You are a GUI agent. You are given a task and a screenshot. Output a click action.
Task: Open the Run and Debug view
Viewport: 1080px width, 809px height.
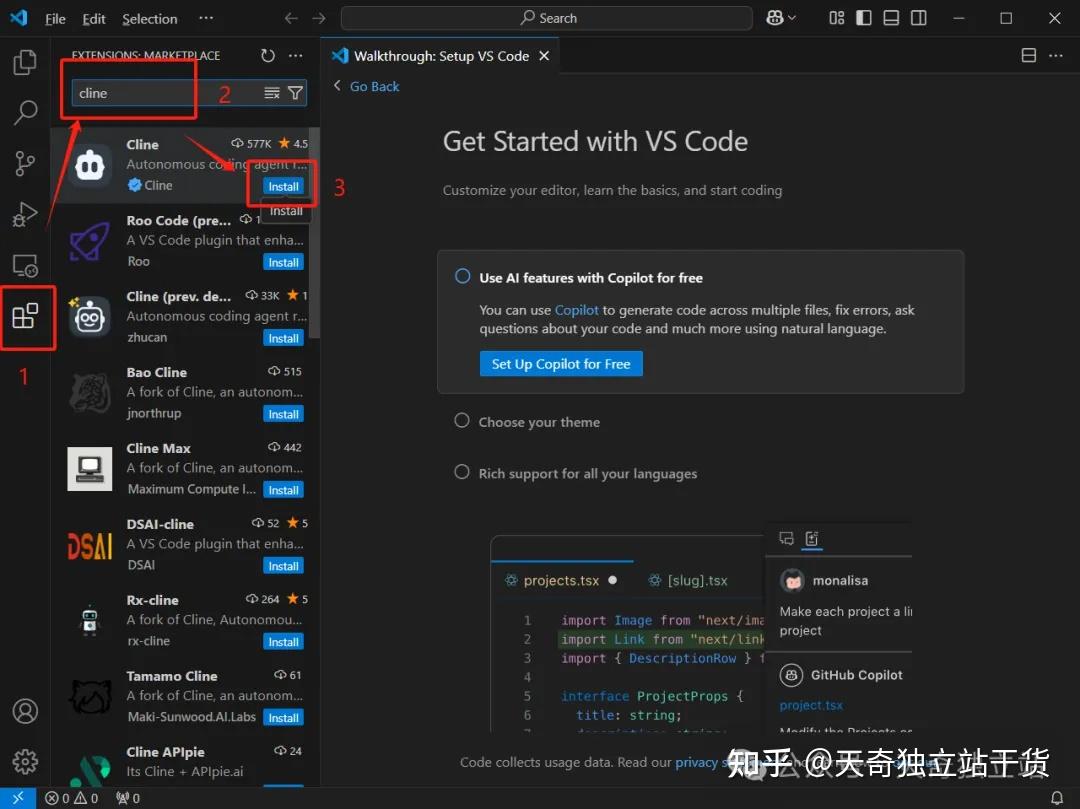pos(25,213)
